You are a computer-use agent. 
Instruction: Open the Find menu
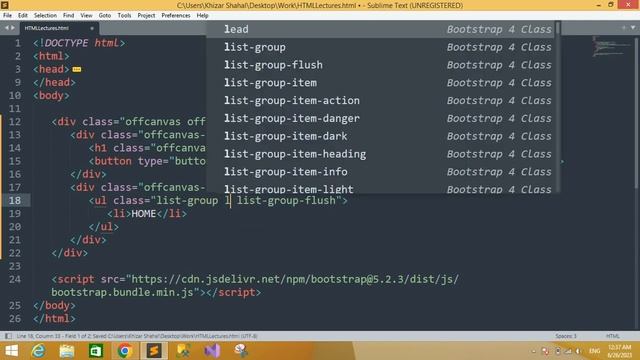pos(68,16)
